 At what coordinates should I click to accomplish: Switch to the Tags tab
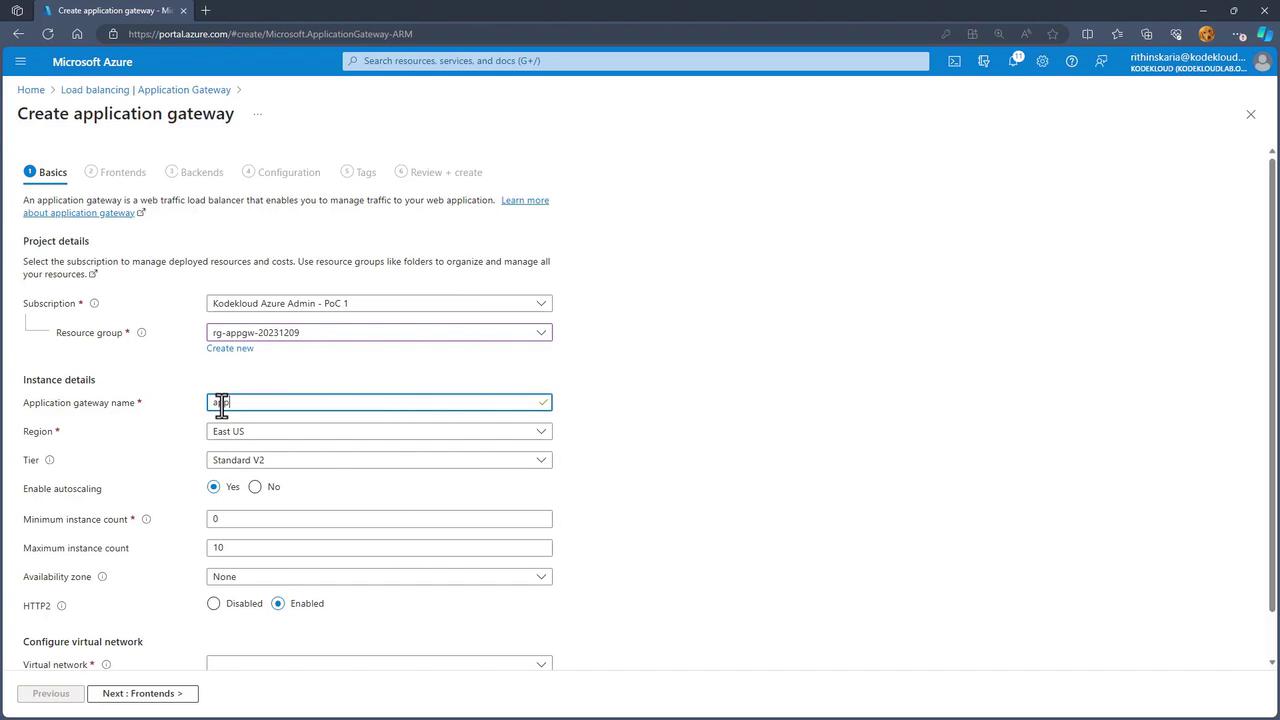pos(358,172)
